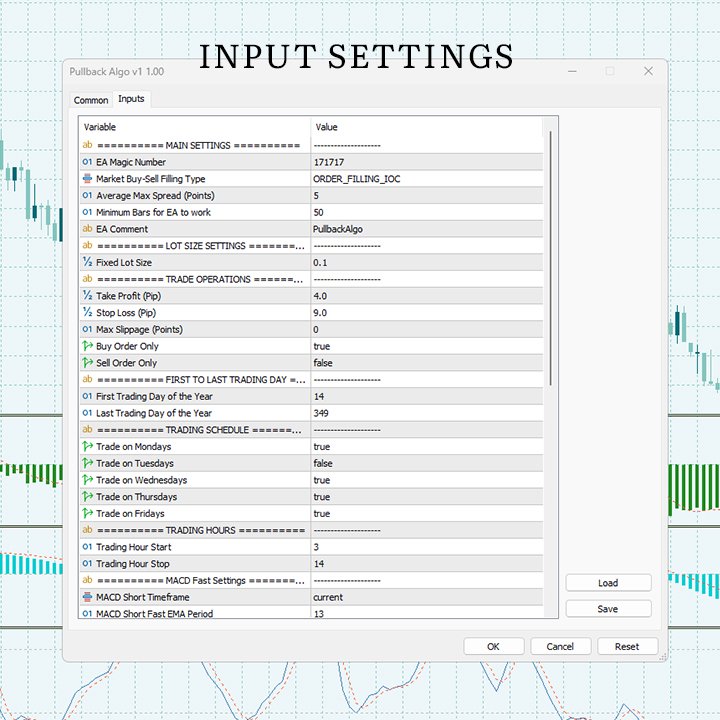Image resolution: width=720 pixels, height=720 pixels.
Task: Click the integer icon beside Max Slippage (Points)
Action: pyautogui.click(x=87, y=329)
